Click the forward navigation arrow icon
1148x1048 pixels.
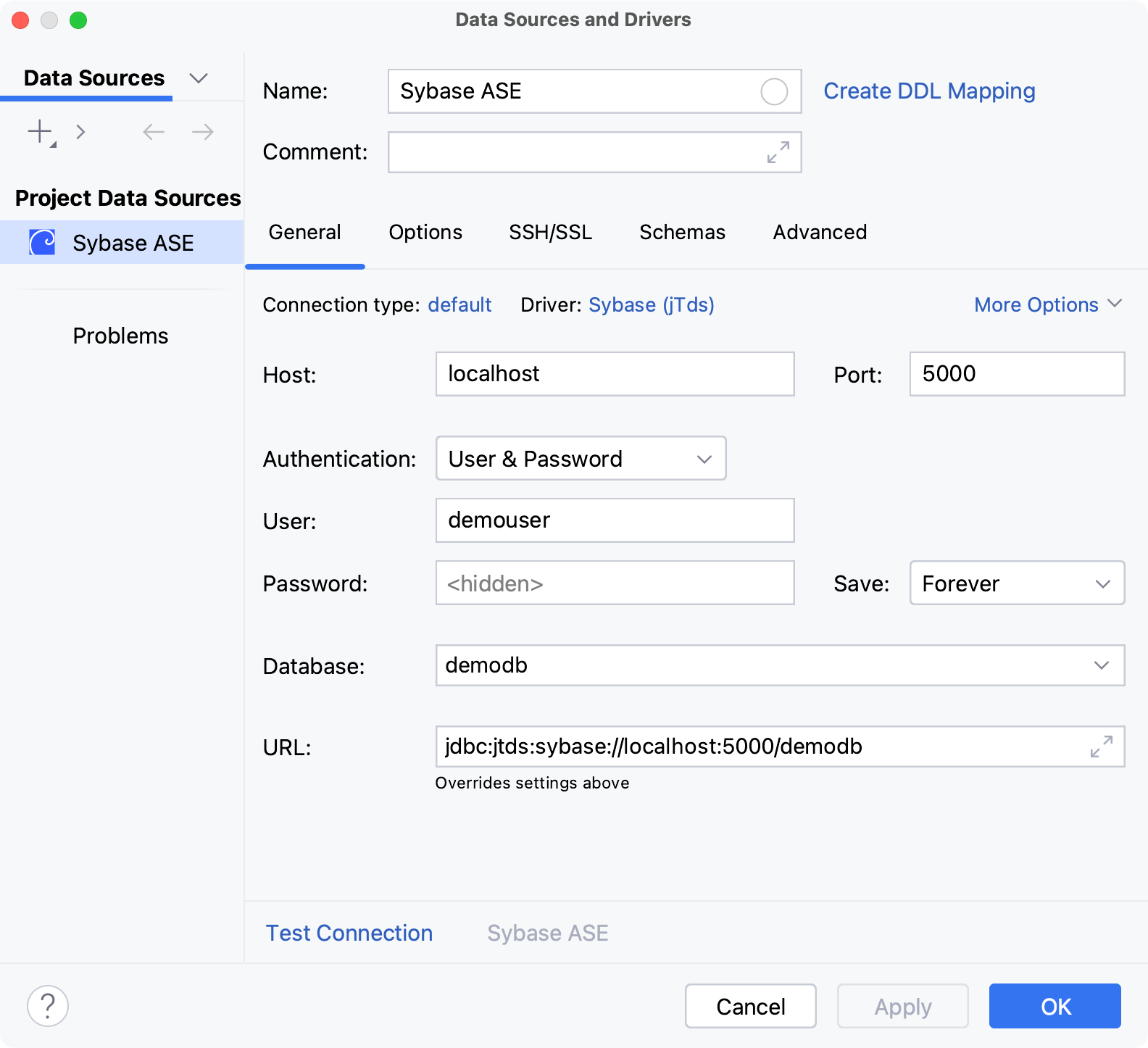202,132
